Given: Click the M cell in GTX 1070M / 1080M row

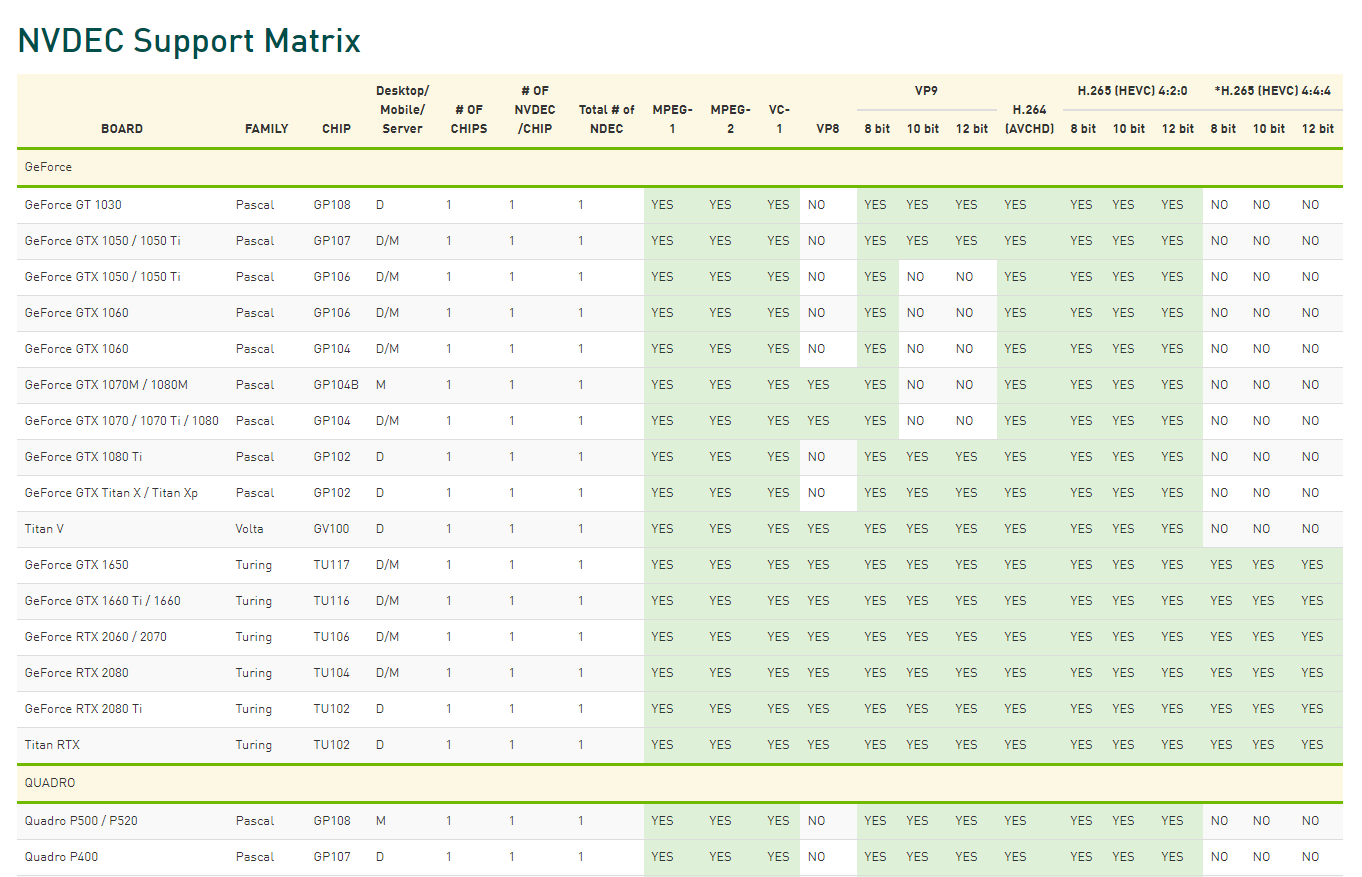Looking at the screenshot, I should [x=381, y=385].
